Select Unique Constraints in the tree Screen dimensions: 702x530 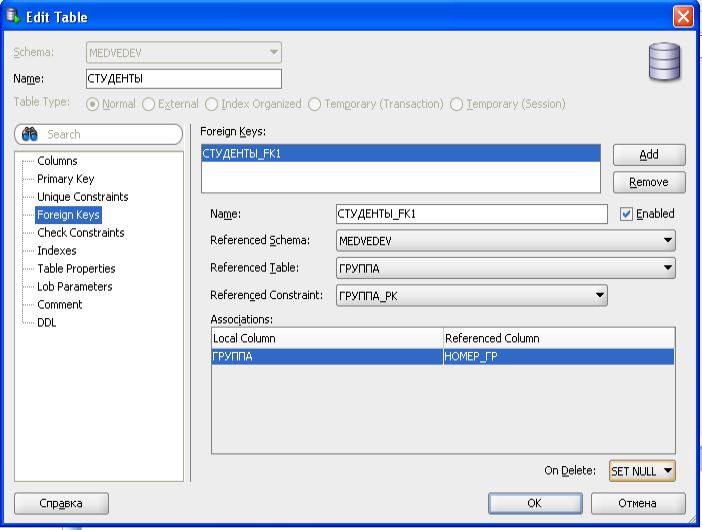pyautogui.click(x=83, y=197)
